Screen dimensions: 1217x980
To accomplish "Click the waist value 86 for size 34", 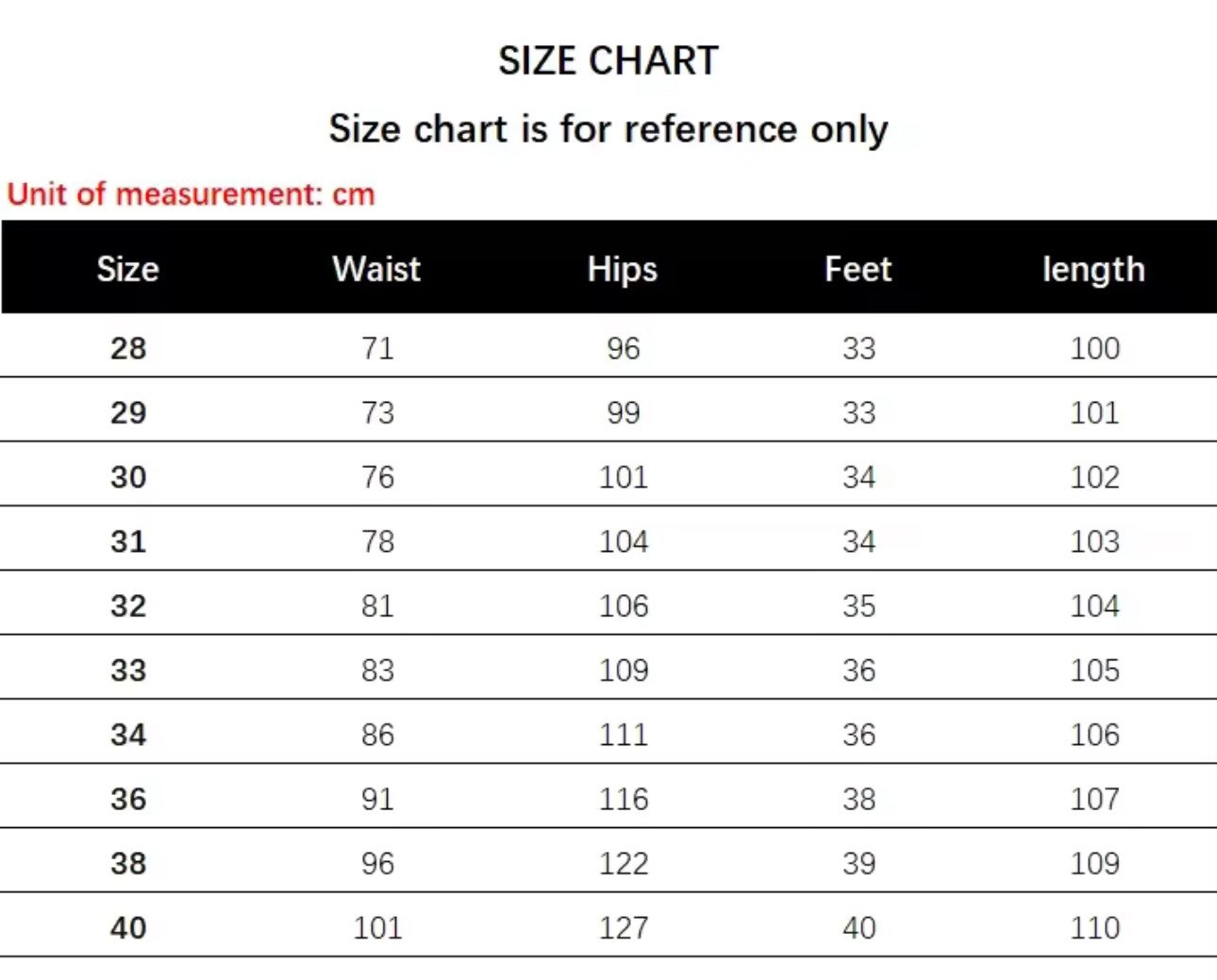I will click(x=377, y=735).
